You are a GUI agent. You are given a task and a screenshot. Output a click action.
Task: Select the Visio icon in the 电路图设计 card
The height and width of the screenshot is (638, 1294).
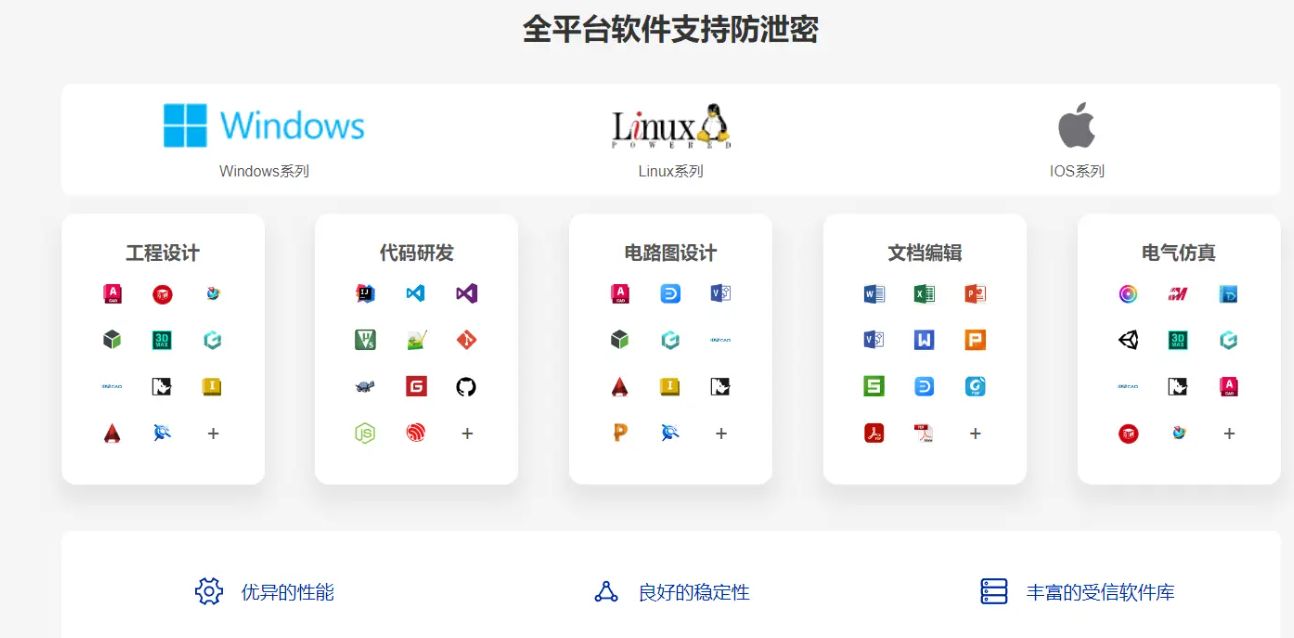pos(720,294)
